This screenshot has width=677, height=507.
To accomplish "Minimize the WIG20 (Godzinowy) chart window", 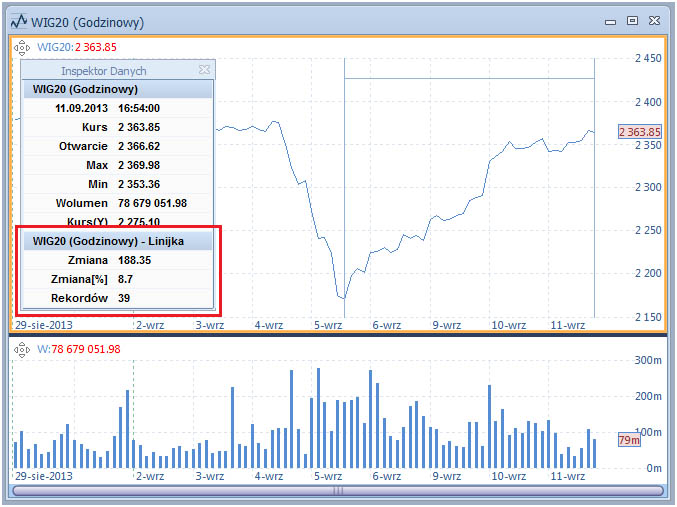I will pyautogui.click(x=610, y=22).
